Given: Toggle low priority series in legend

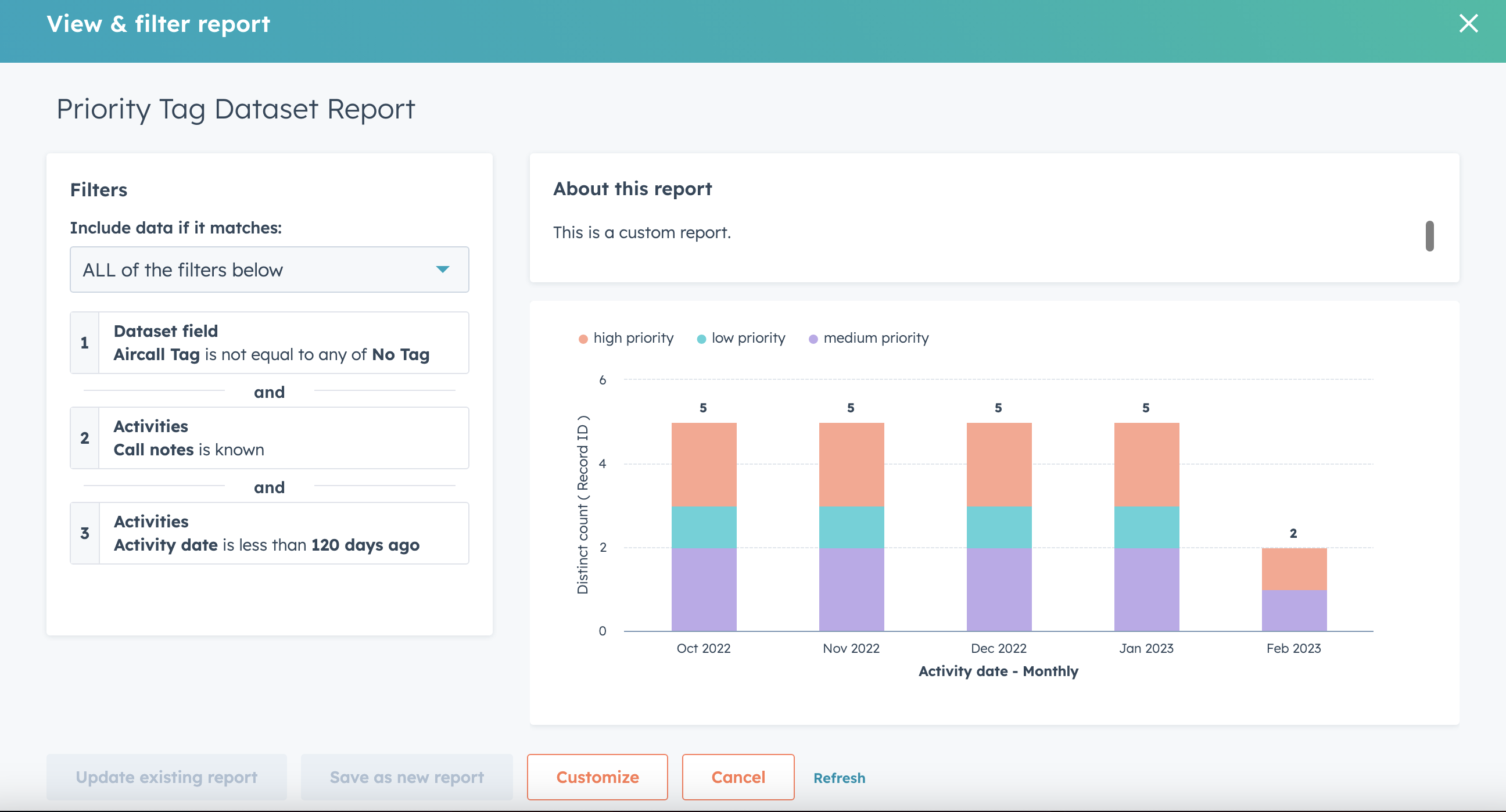Looking at the screenshot, I should pyautogui.click(x=748, y=338).
